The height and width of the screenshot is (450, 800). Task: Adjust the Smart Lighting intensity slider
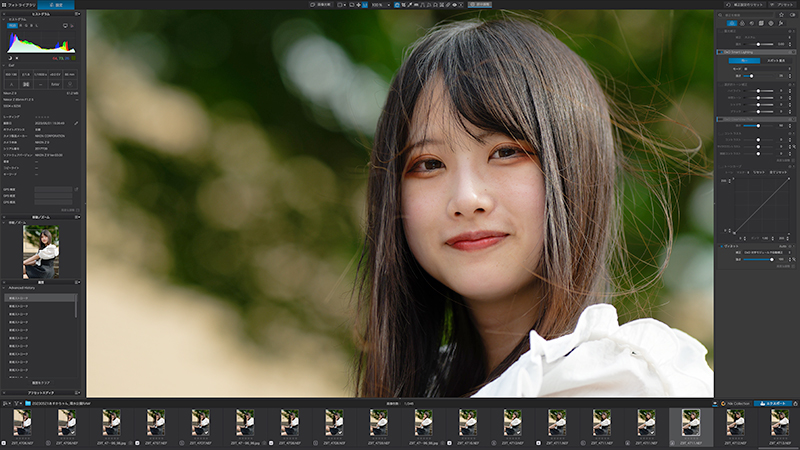coord(759,76)
